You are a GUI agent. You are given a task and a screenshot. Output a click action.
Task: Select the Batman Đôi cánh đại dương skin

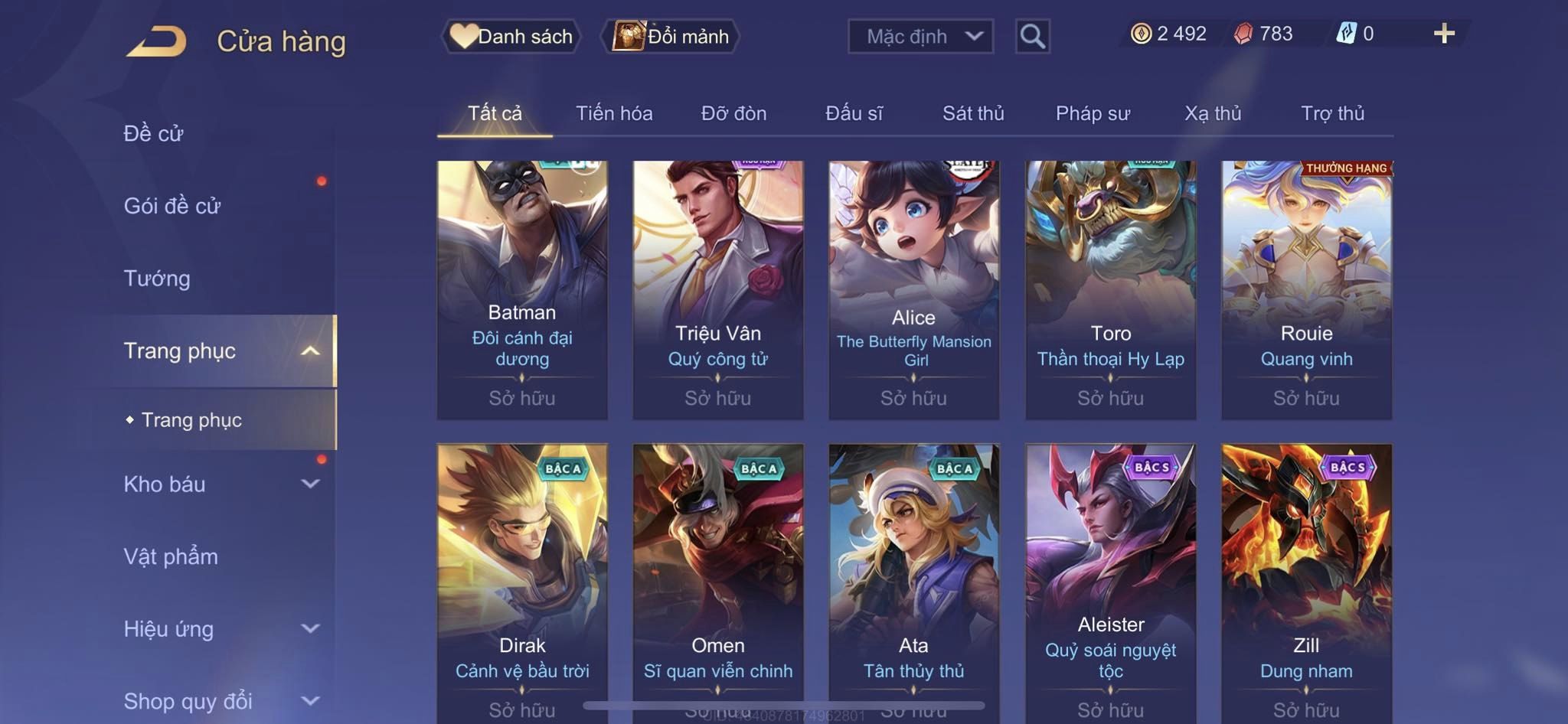pyautogui.click(x=522, y=289)
